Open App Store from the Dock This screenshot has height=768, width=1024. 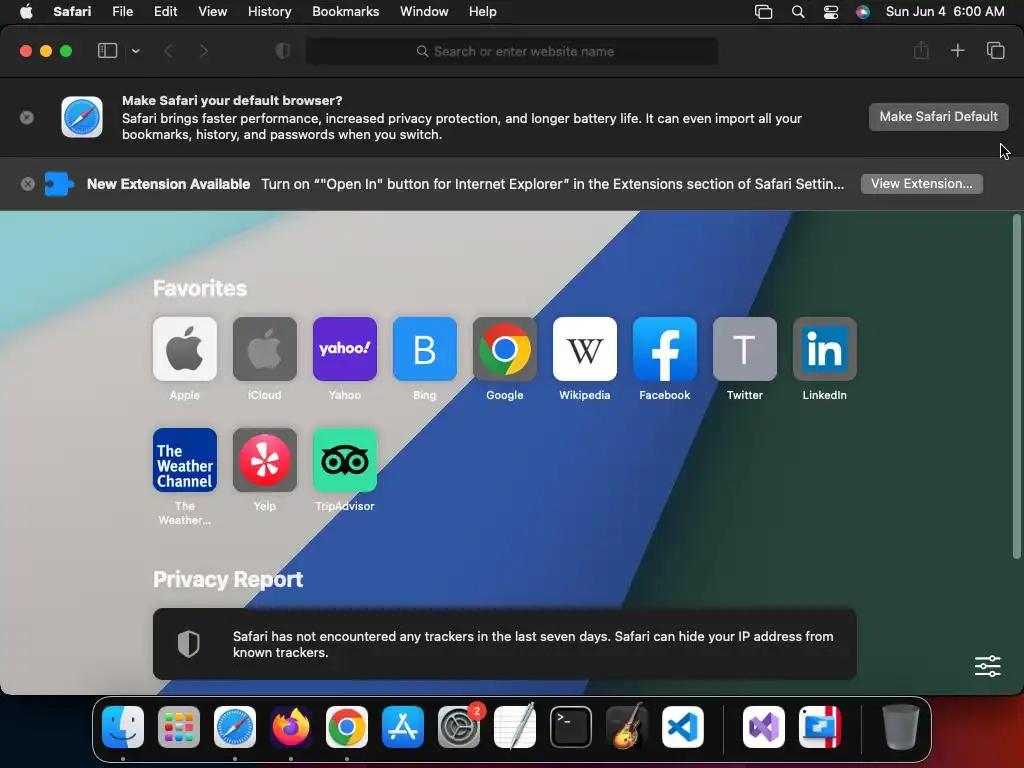[x=403, y=727]
